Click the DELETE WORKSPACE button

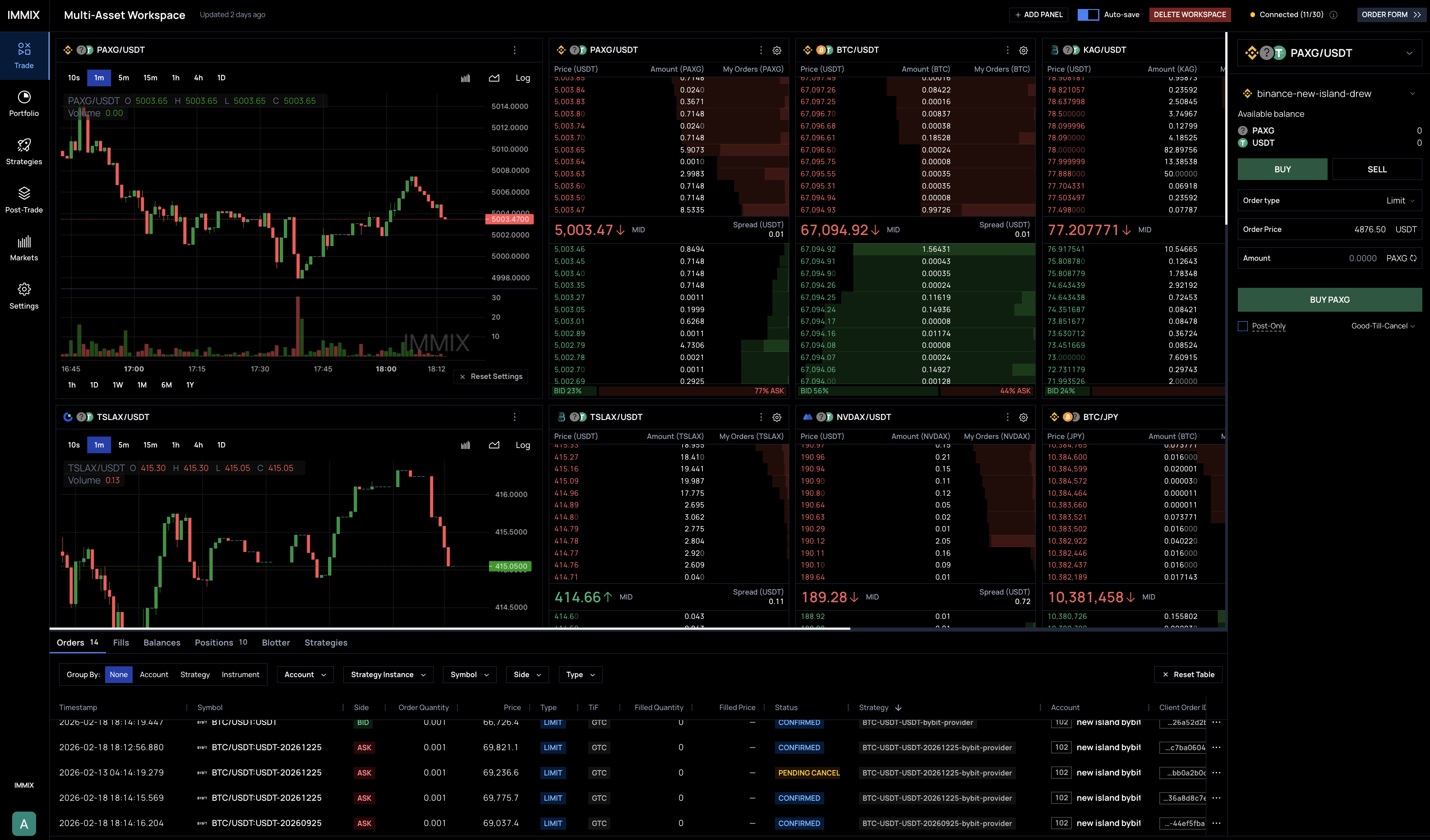click(x=1190, y=15)
